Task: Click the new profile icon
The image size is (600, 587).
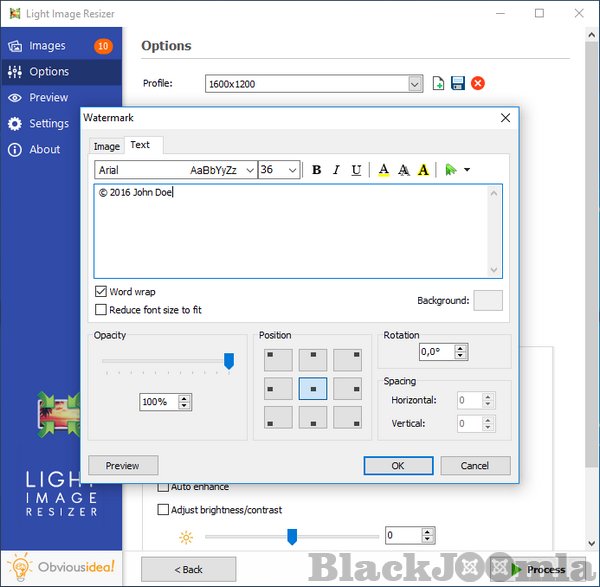Action: pos(438,84)
